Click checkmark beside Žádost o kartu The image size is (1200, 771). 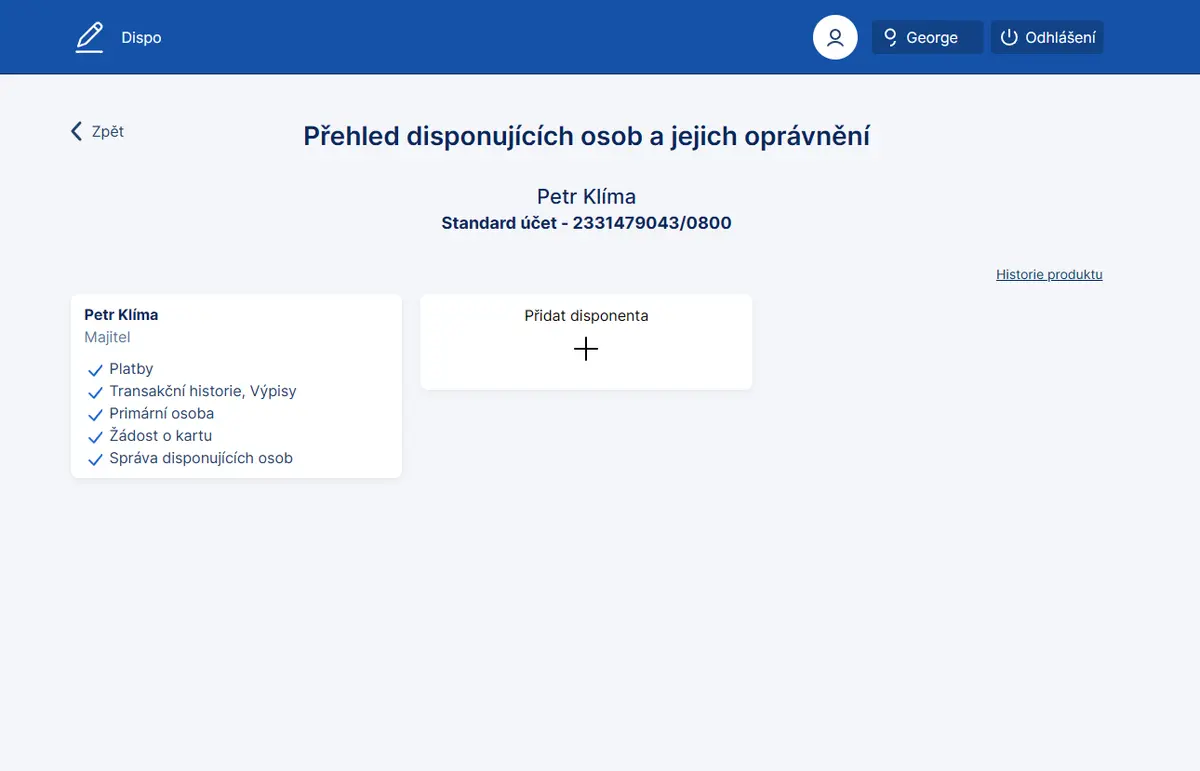(96, 437)
